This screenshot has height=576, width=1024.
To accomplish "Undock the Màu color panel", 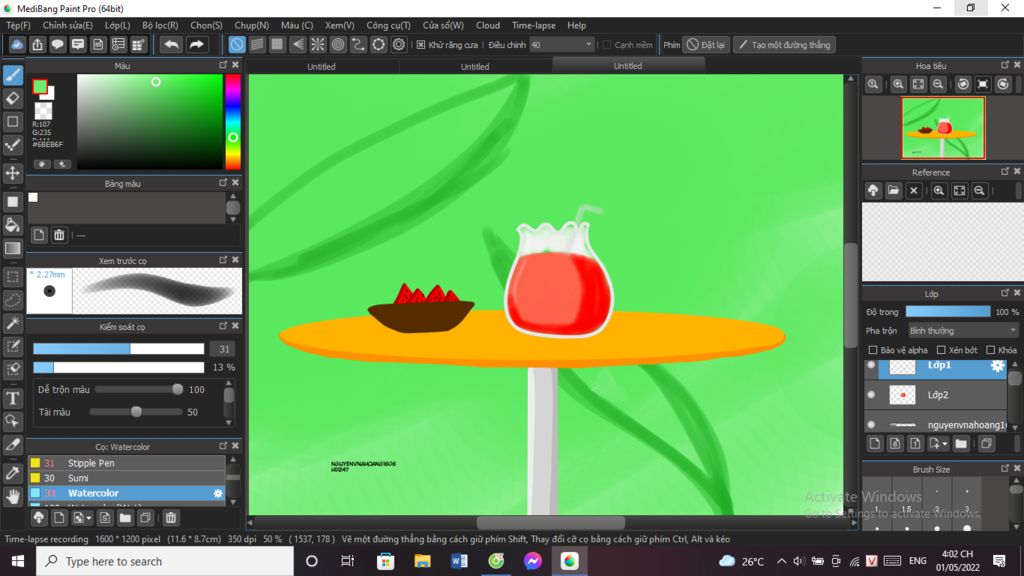I will point(223,65).
